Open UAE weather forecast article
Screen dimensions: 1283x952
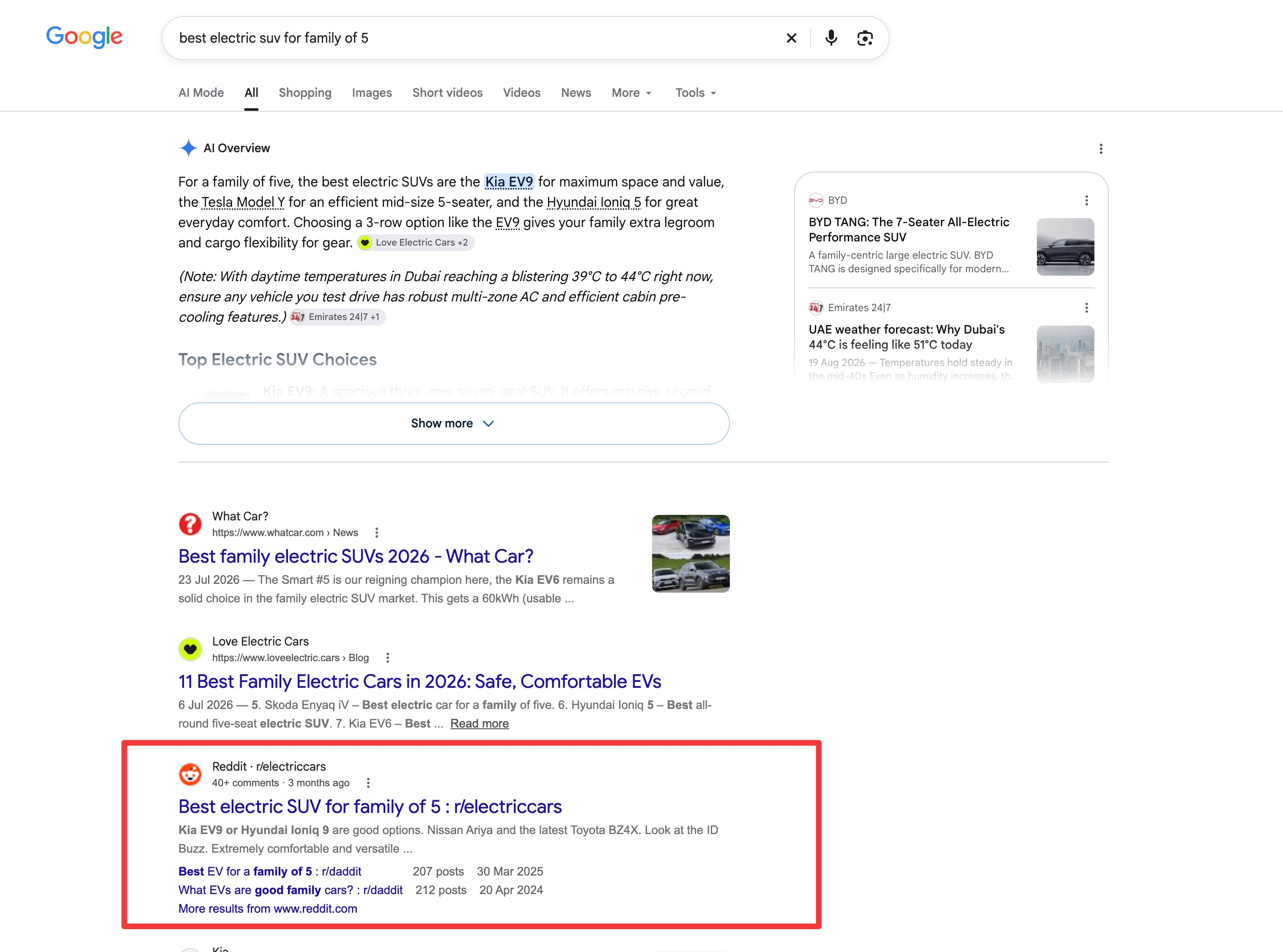[x=906, y=337]
